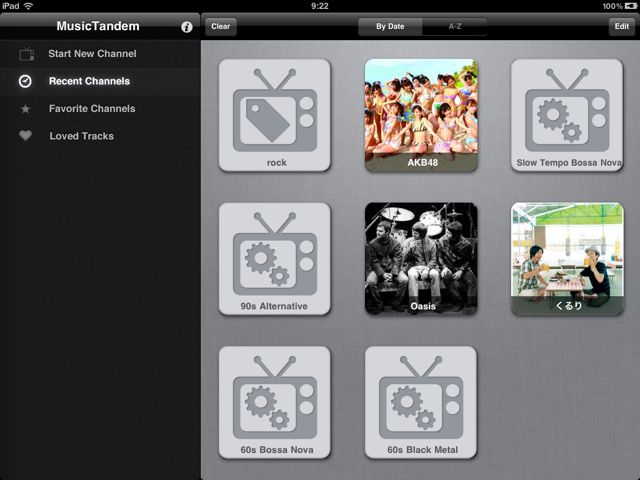640x480 pixels.
Task: Open the 90s Alternative channel tile
Action: pyautogui.click(x=275, y=259)
